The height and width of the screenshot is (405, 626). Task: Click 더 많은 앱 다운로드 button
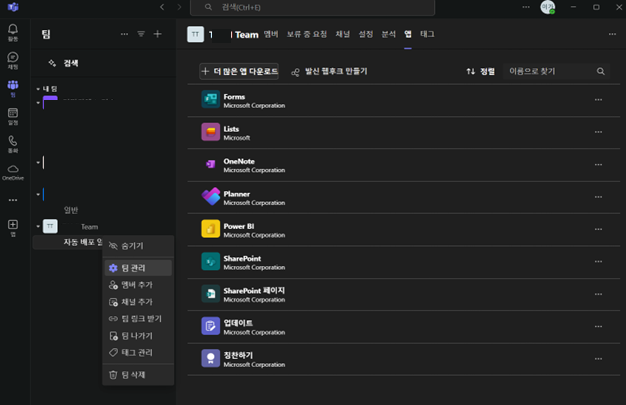pyautogui.click(x=239, y=71)
